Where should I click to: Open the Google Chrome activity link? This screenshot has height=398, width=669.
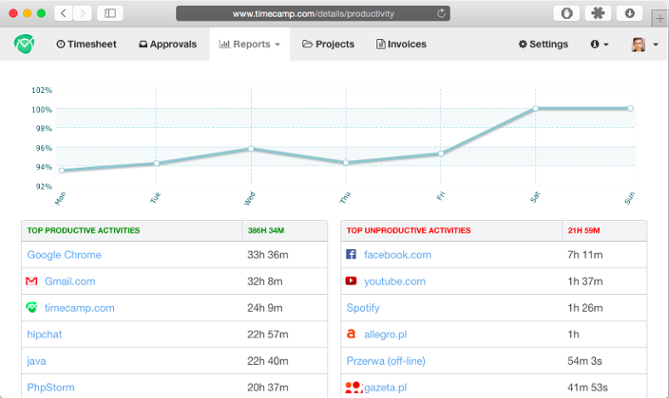[64, 255]
